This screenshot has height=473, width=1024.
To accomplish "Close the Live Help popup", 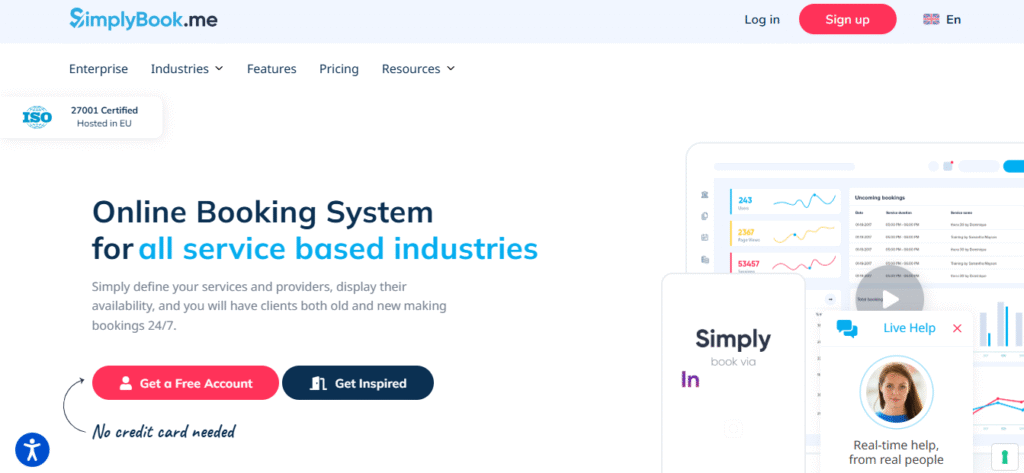I will pos(957,328).
